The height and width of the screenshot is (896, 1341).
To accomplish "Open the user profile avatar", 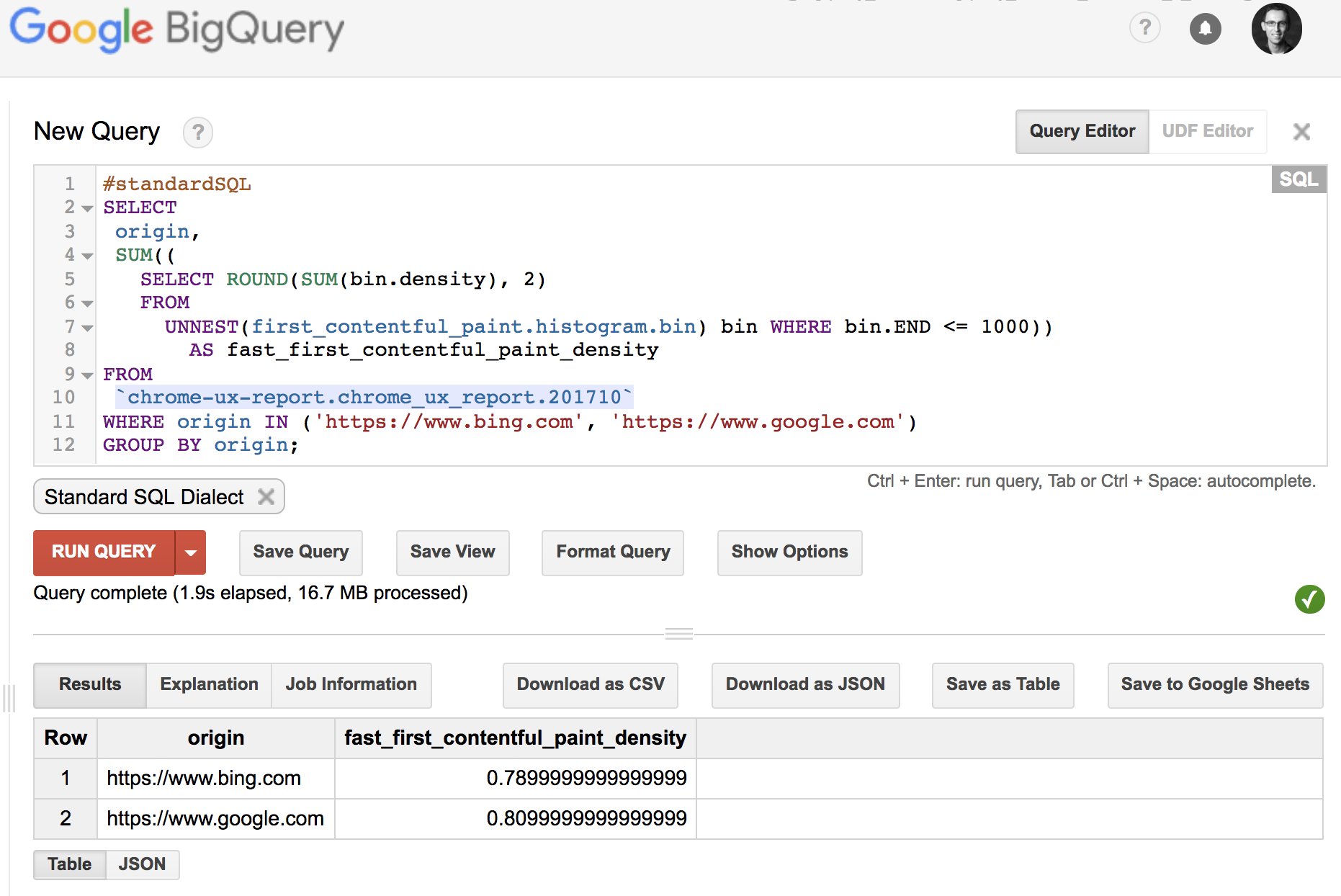I will tap(1276, 29).
